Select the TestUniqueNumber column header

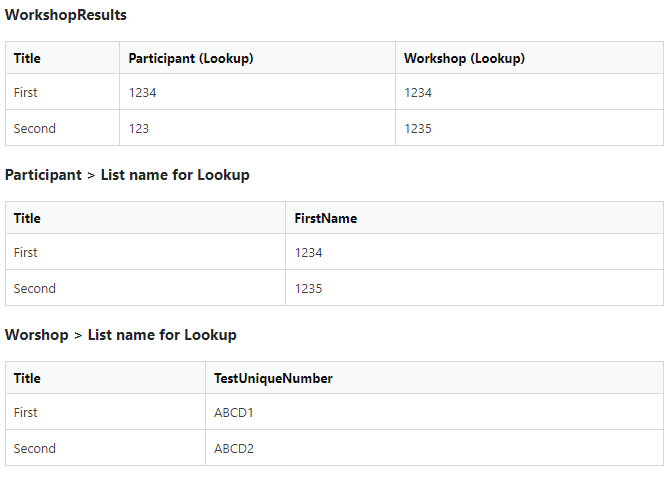(x=273, y=378)
